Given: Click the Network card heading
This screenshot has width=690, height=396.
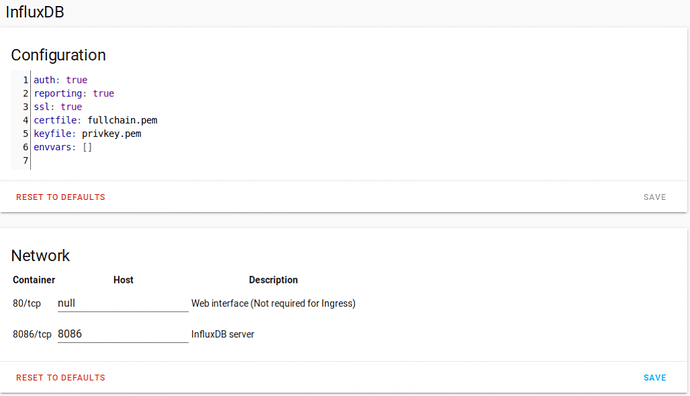Looking at the screenshot, I should click(40, 256).
